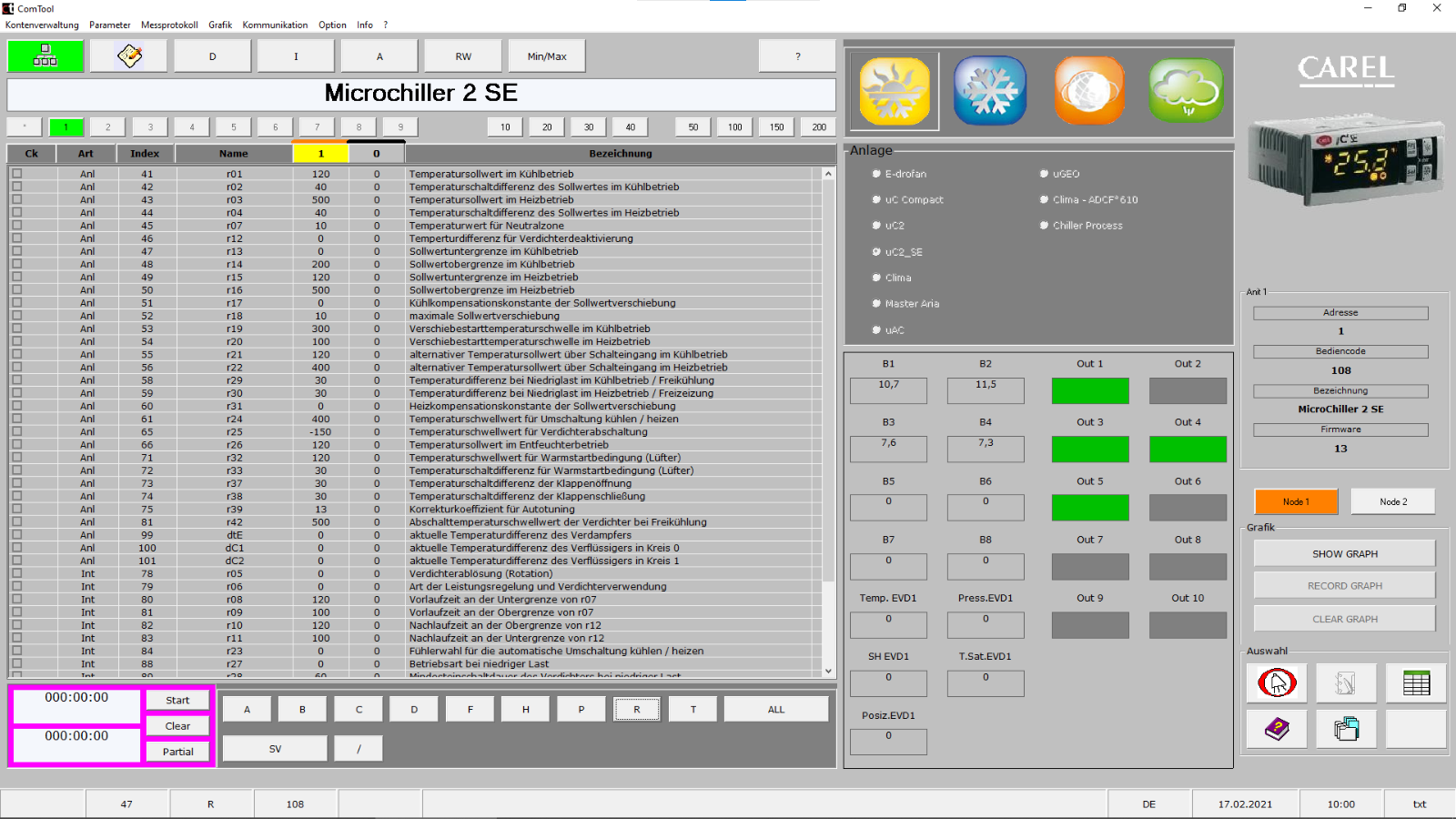Open the green table view icon
This screenshot has width=1456, height=819.
click(1416, 682)
